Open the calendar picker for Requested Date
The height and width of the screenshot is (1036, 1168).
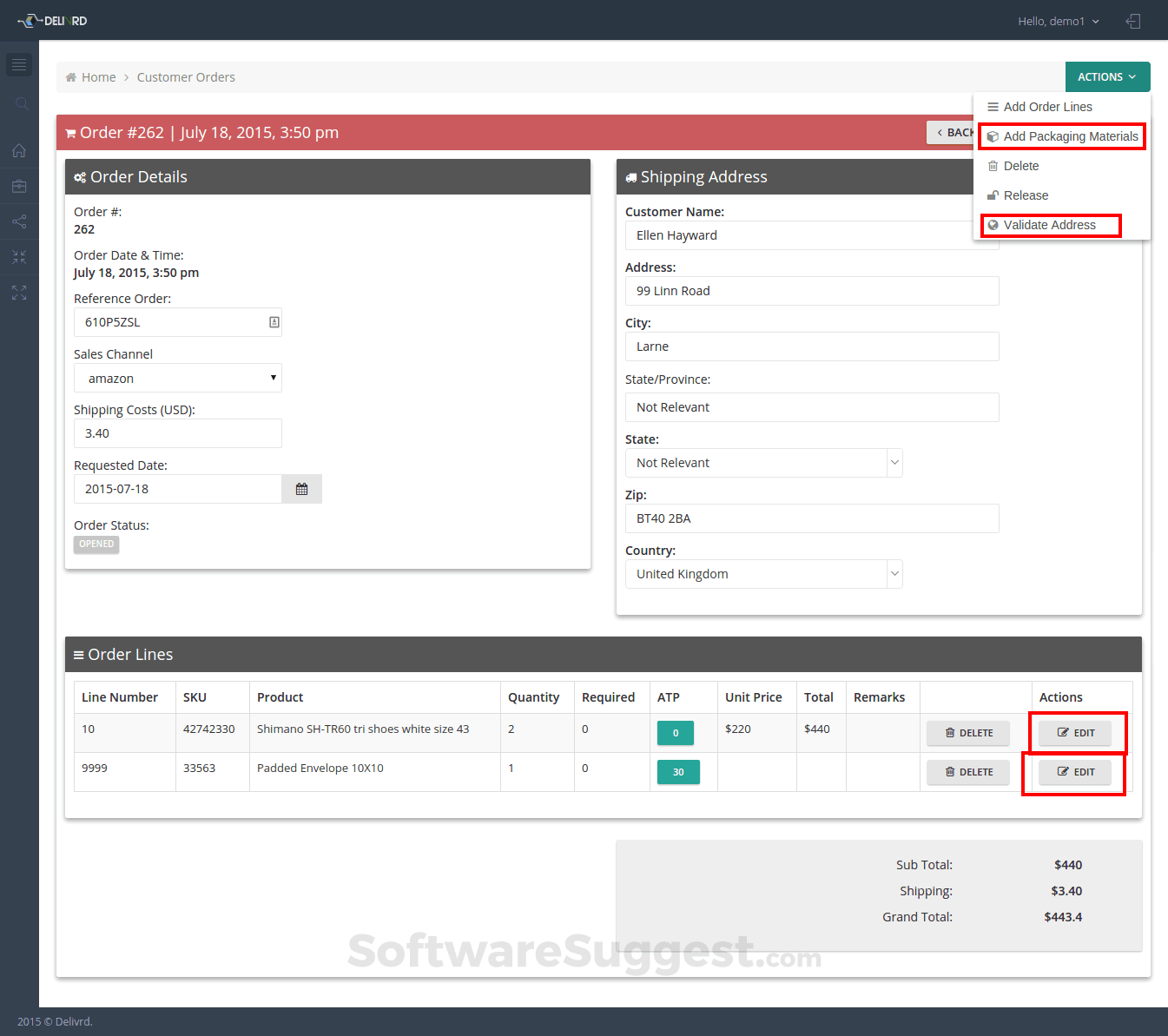pos(301,488)
